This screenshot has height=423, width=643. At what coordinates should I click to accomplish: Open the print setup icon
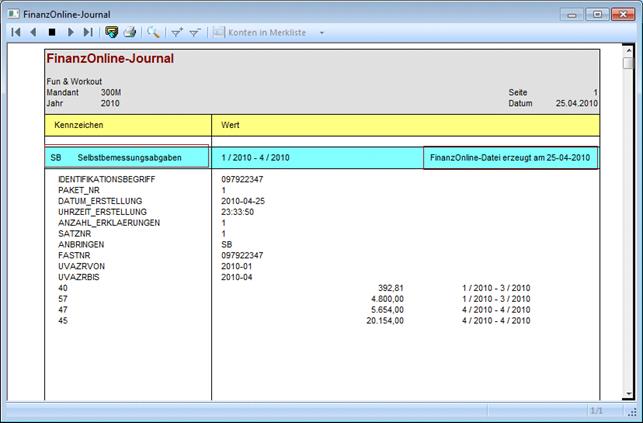pos(112,33)
